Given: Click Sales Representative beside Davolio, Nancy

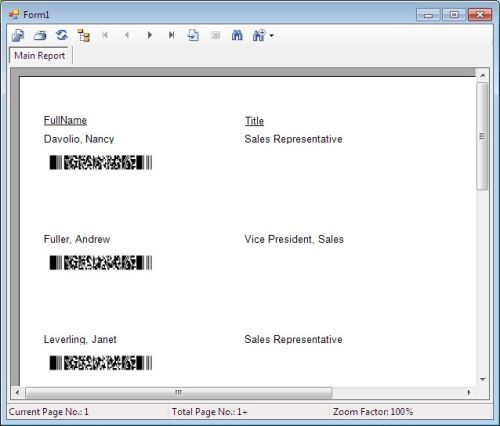Looking at the screenshot, I should pyautogui.click(x=293, y=139).
